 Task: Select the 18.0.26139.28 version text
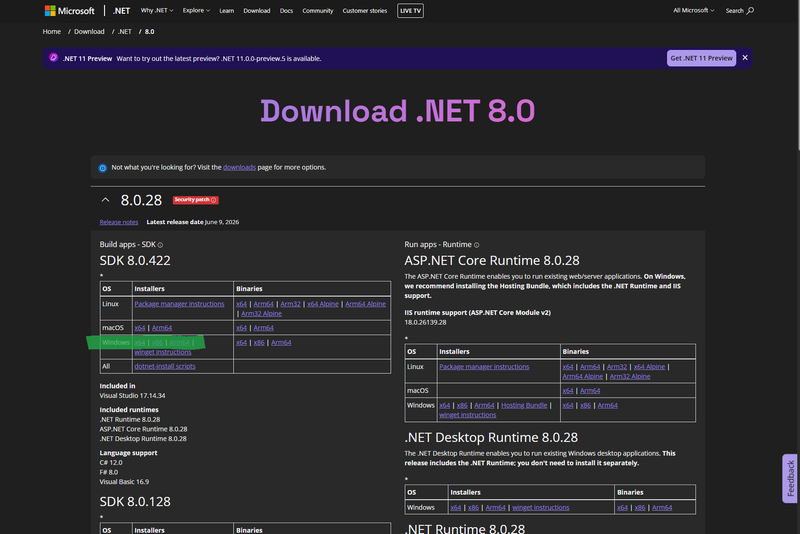pos(426,322)
